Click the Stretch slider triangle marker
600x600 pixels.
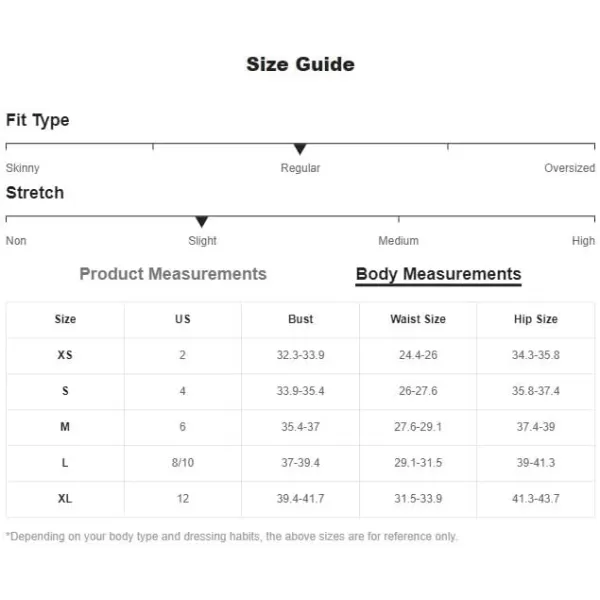[202, 222]
